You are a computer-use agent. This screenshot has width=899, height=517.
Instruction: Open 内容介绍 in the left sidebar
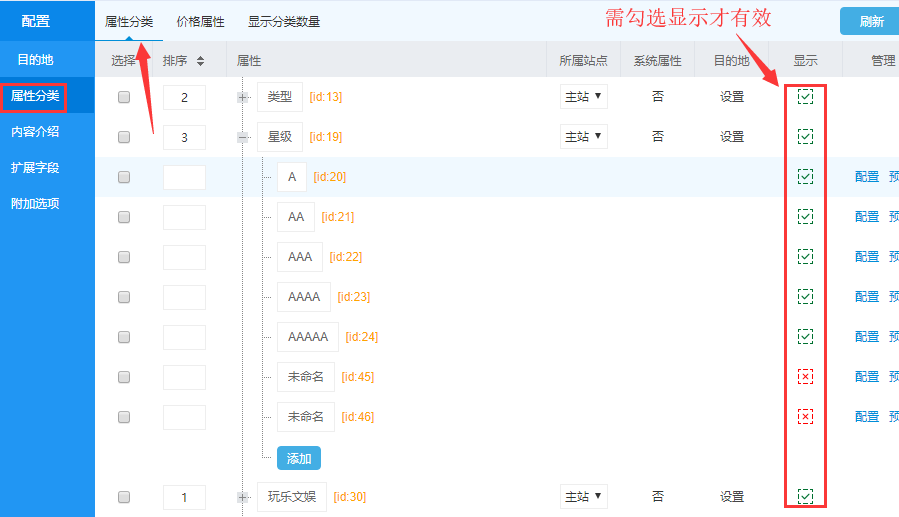click(x=34, y=131)
